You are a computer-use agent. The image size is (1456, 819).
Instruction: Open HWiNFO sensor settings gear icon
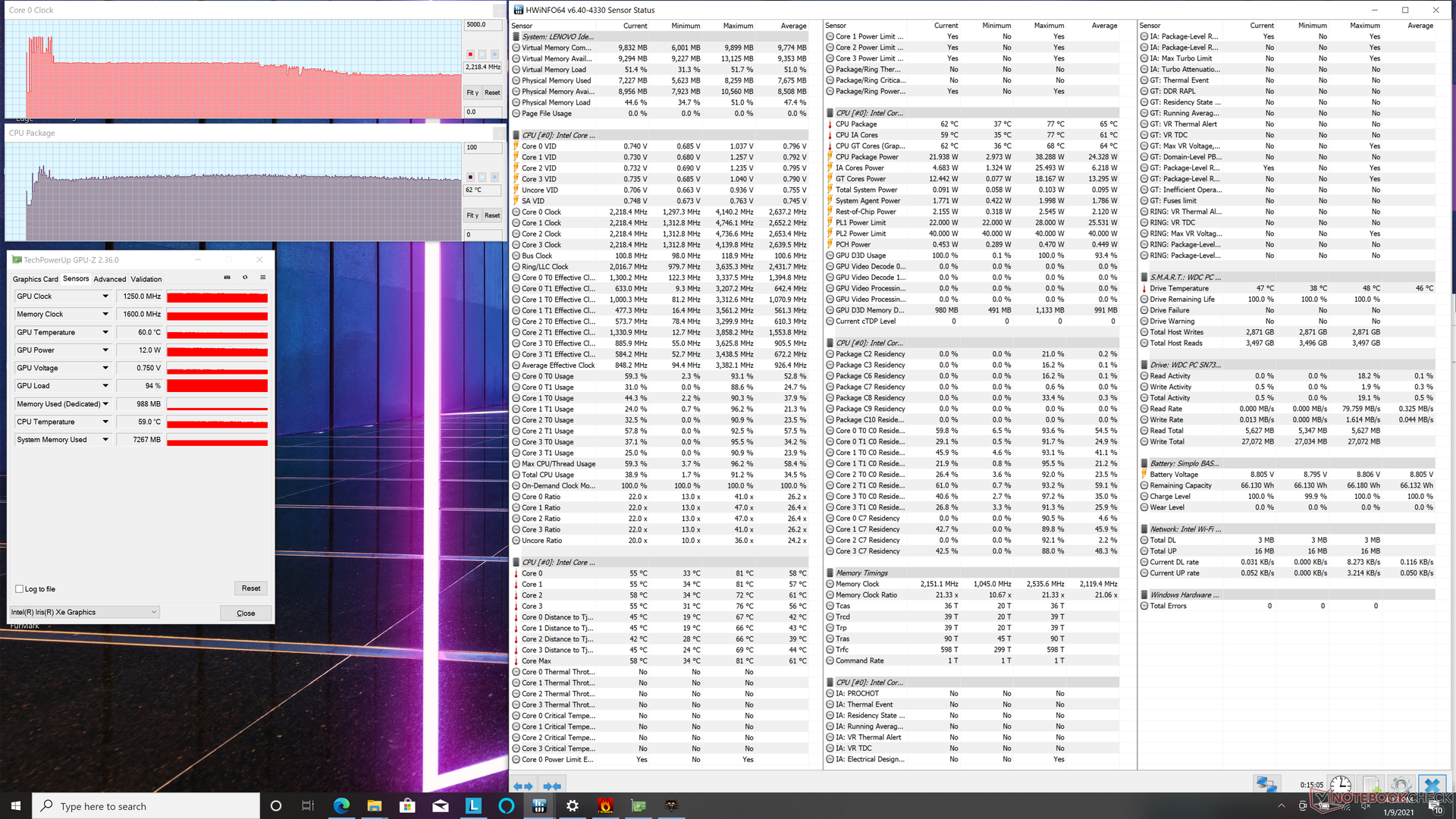pos(1401,785)
